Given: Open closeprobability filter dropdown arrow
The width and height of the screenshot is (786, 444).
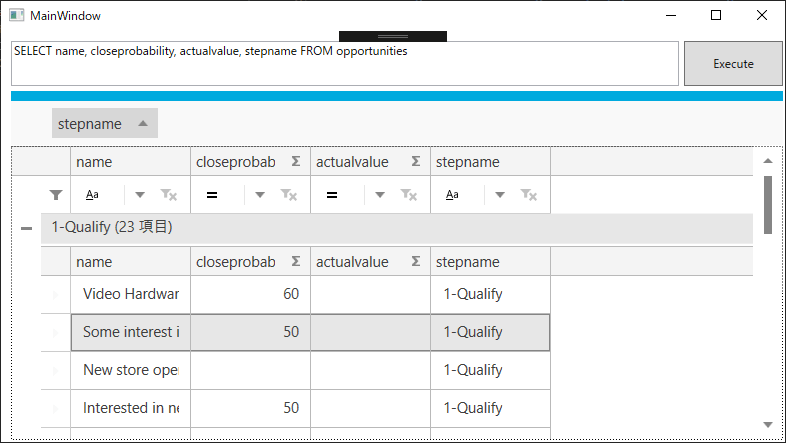Looking at the screenshot, I should [x=260, y=195].
